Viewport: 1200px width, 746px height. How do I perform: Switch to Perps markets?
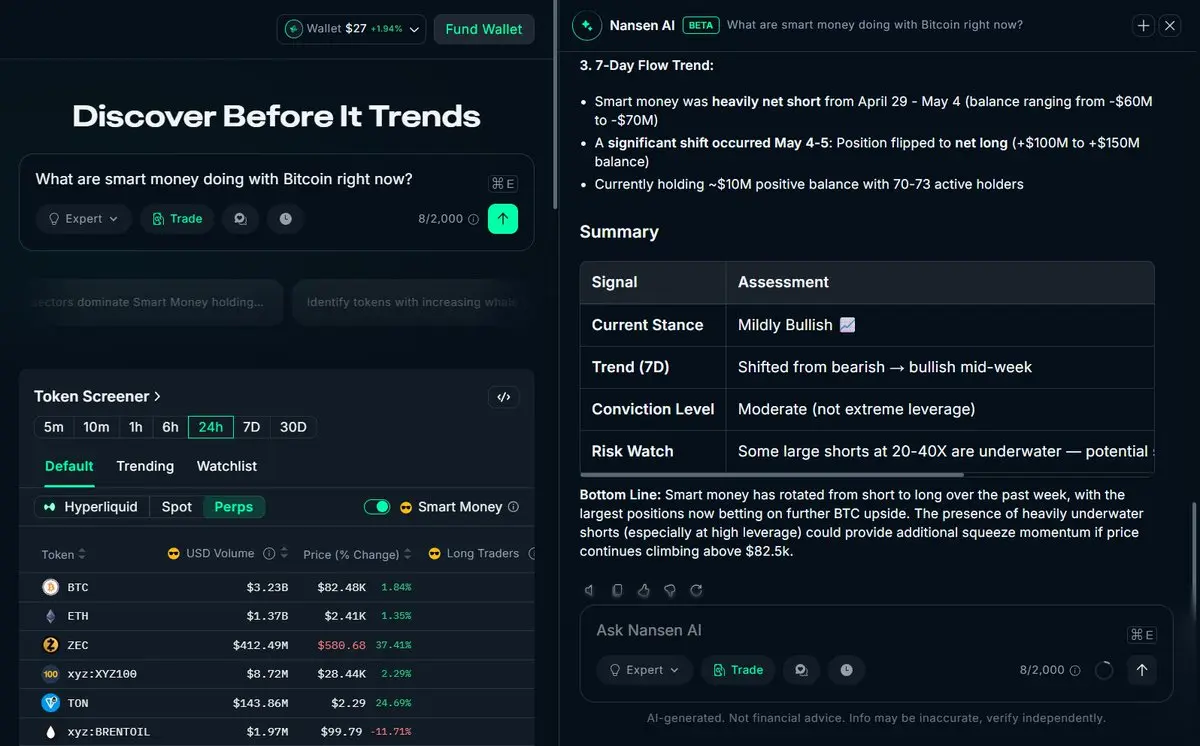click(234, 507)
